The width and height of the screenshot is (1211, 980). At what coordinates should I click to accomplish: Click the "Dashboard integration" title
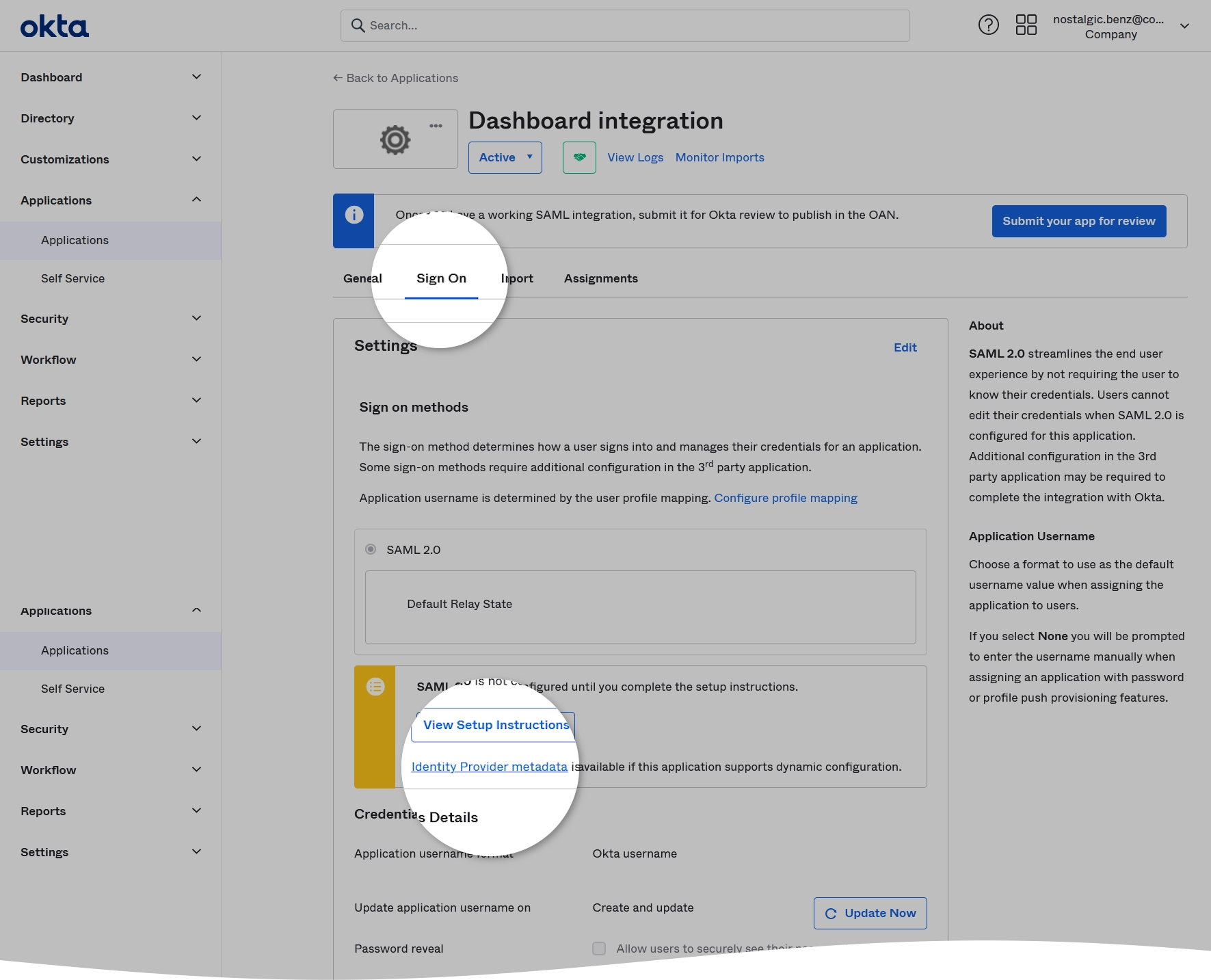pos(596,120)
